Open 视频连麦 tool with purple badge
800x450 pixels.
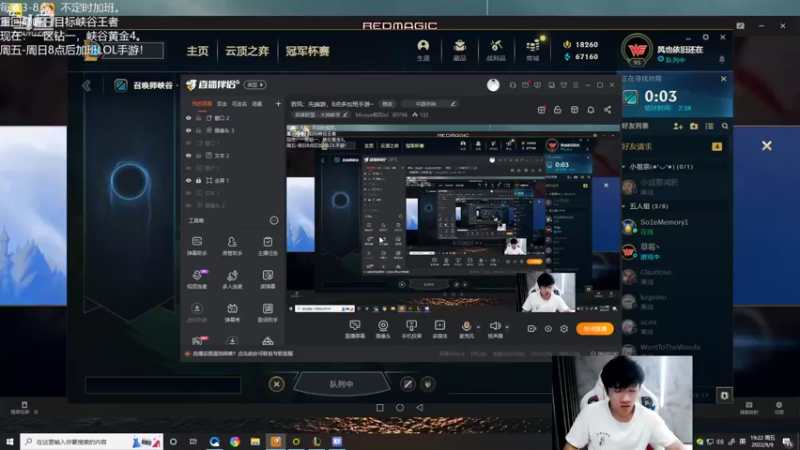pyautogui.click(x=197, y=279)
